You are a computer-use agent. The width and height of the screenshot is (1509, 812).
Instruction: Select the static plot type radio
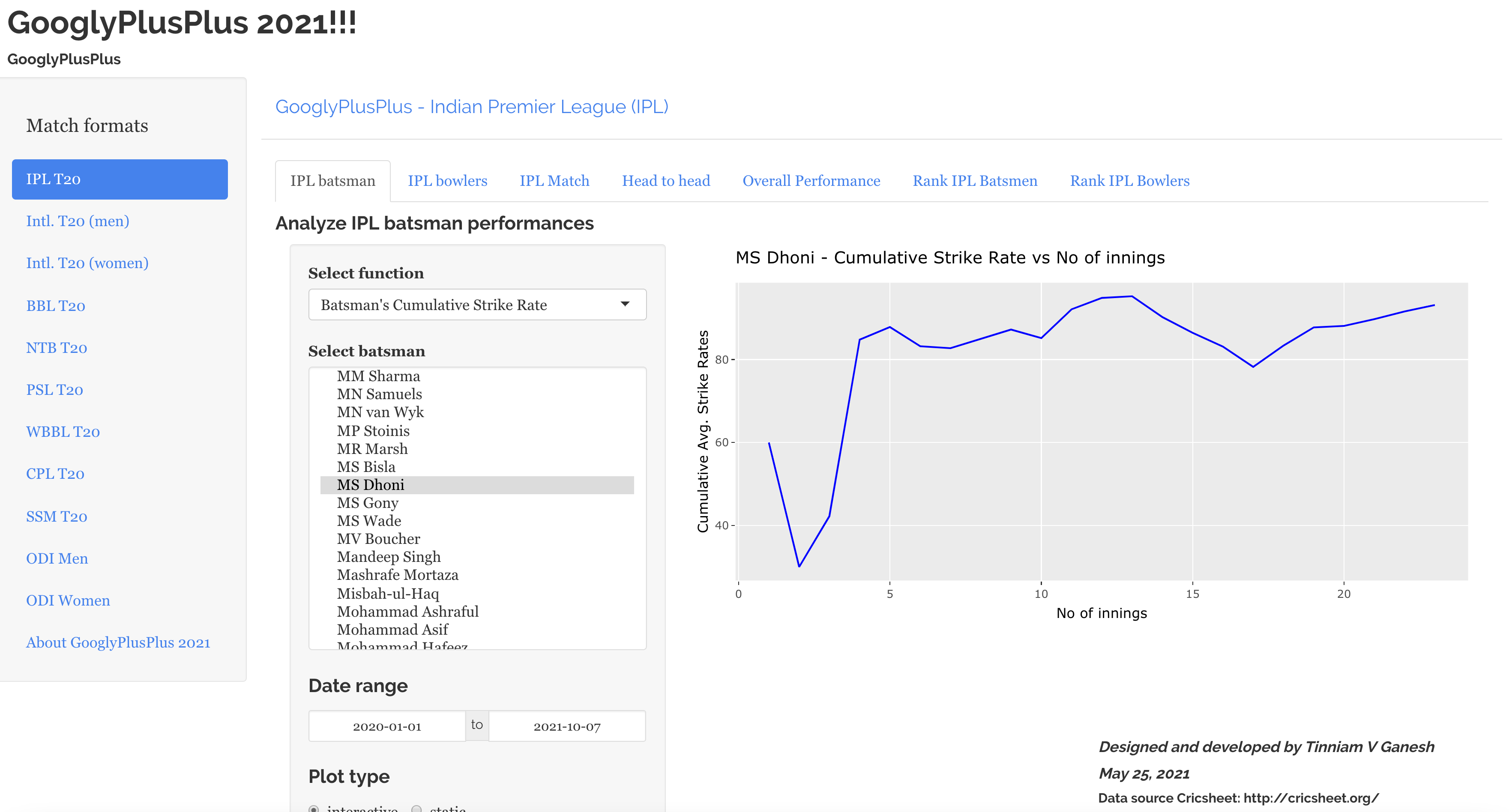[416, 809]
